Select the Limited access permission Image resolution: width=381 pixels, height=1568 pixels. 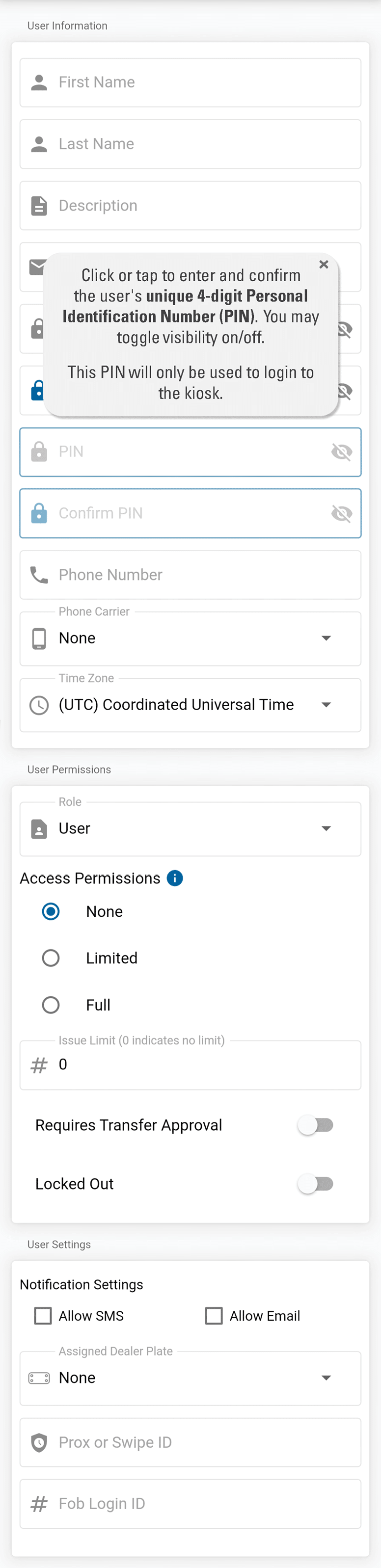pyautogui.click(x=51, y=958)
